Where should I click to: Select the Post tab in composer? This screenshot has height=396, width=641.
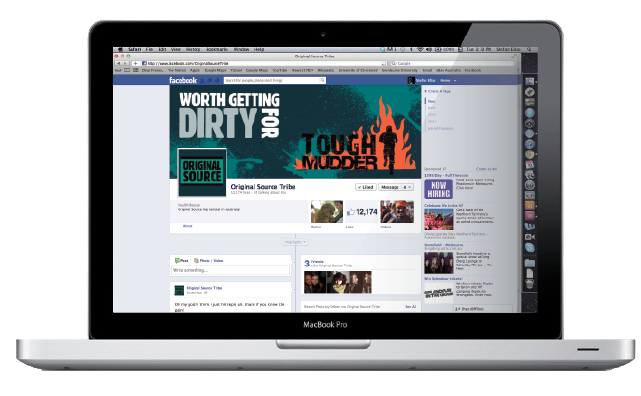click(182, 260)
